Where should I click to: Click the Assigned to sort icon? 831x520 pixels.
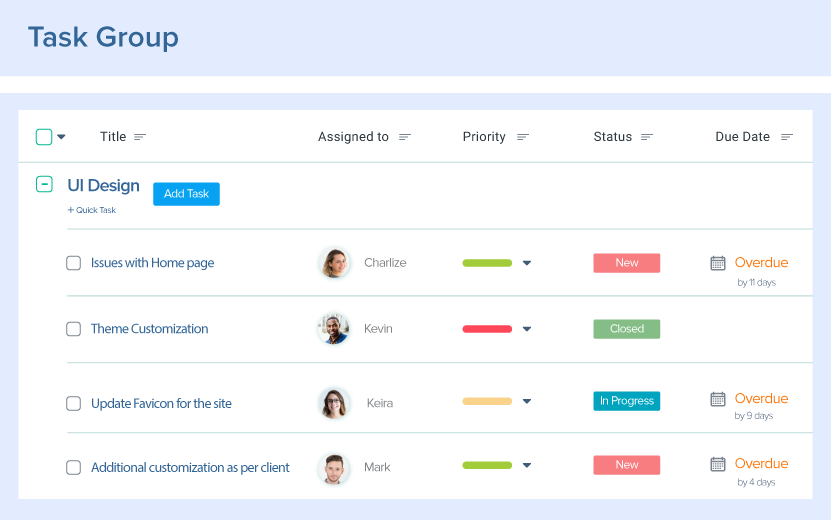(405, 137)
